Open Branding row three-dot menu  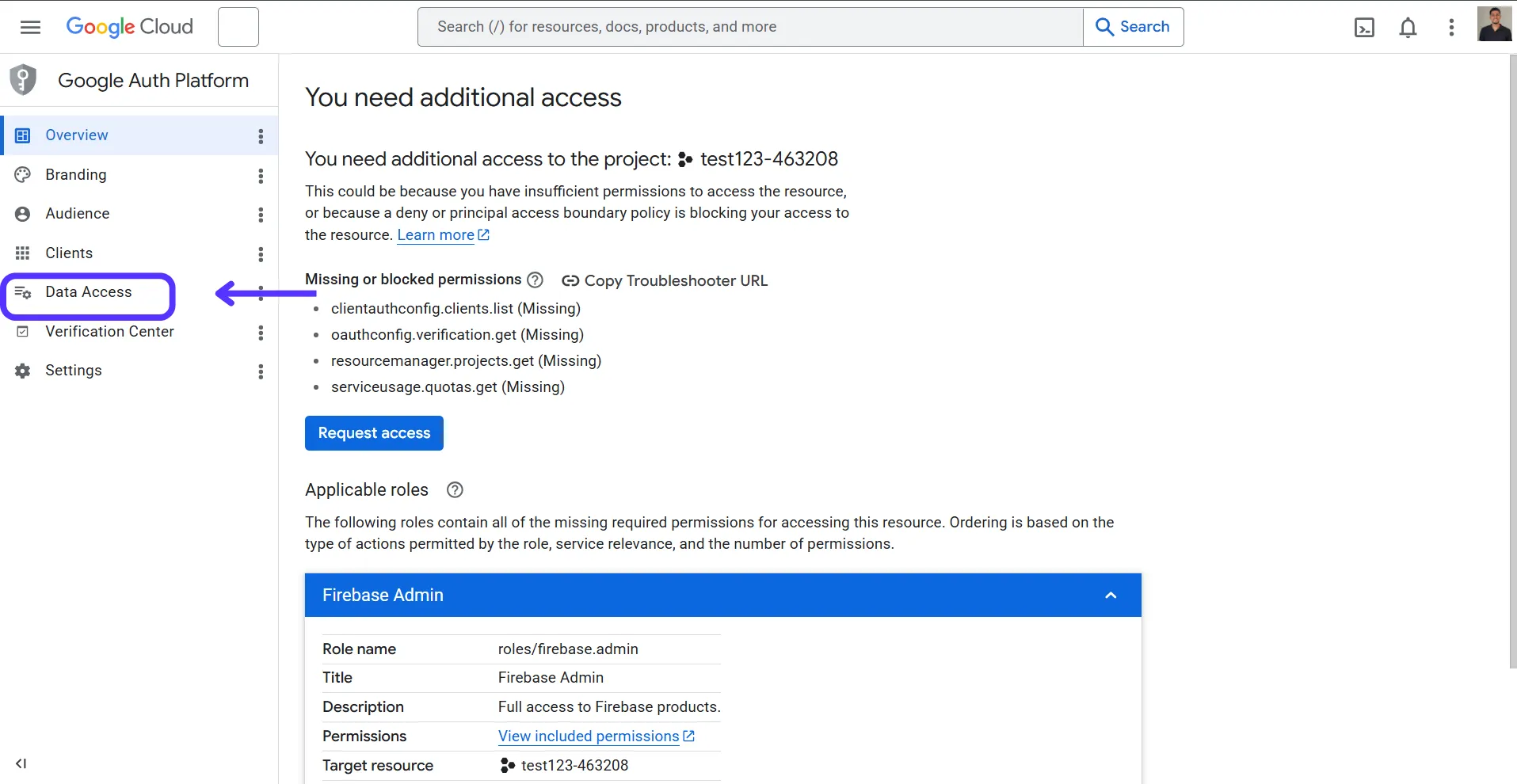[261, 176]
